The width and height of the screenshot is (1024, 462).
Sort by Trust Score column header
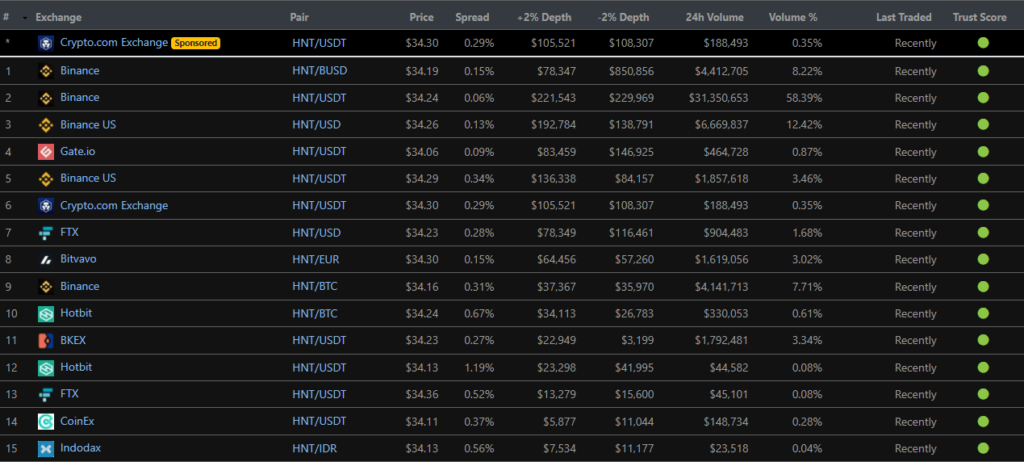pos(980,18)
